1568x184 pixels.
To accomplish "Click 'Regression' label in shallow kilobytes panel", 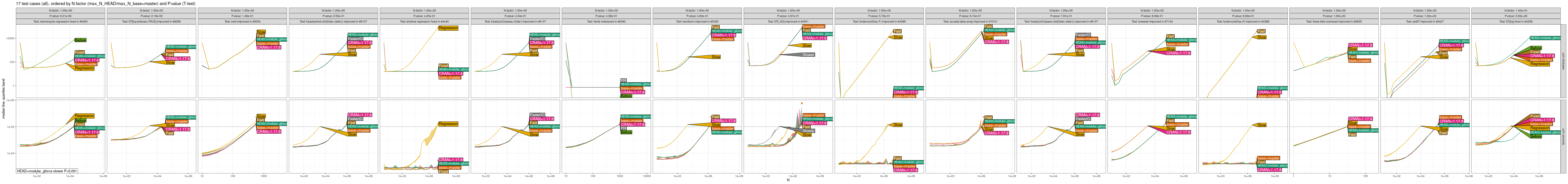I will [448, 28].
